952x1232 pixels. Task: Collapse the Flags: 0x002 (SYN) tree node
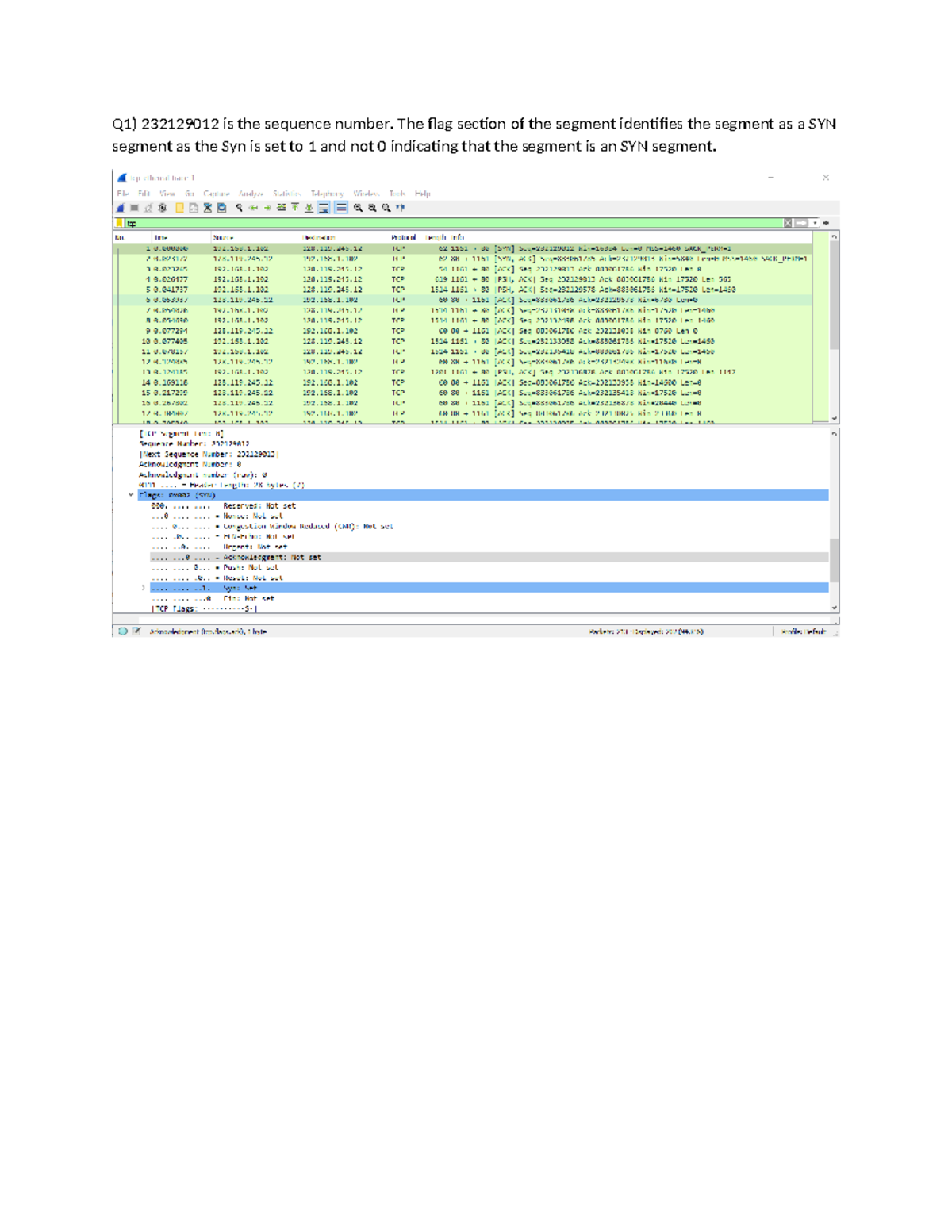point(131,495)
